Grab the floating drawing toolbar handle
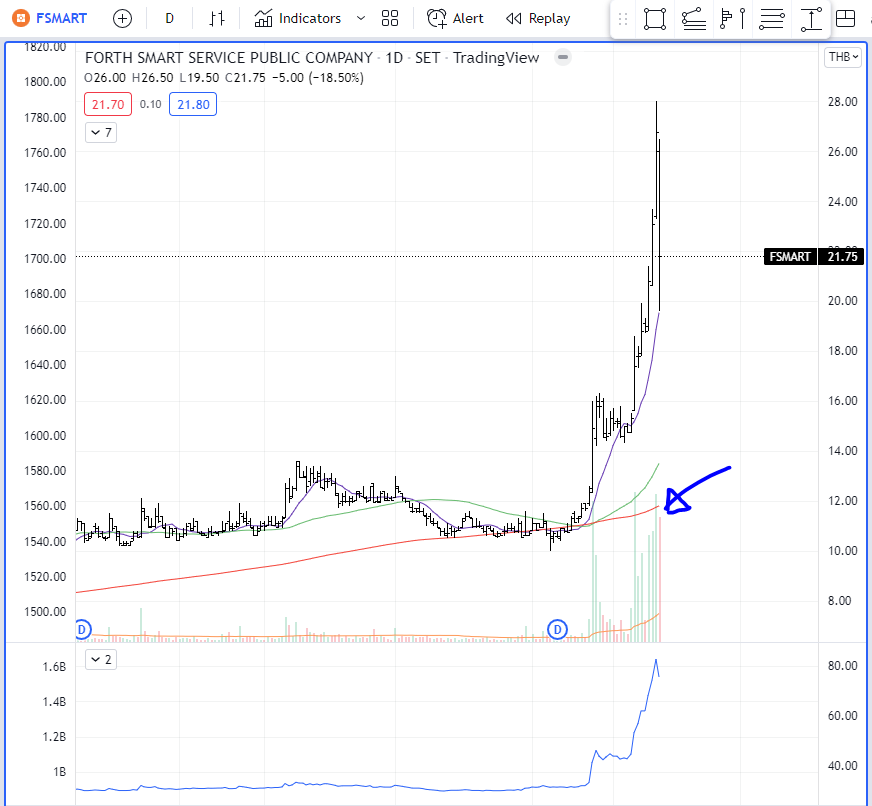The image size is (872, 806). tap(623, 19)
